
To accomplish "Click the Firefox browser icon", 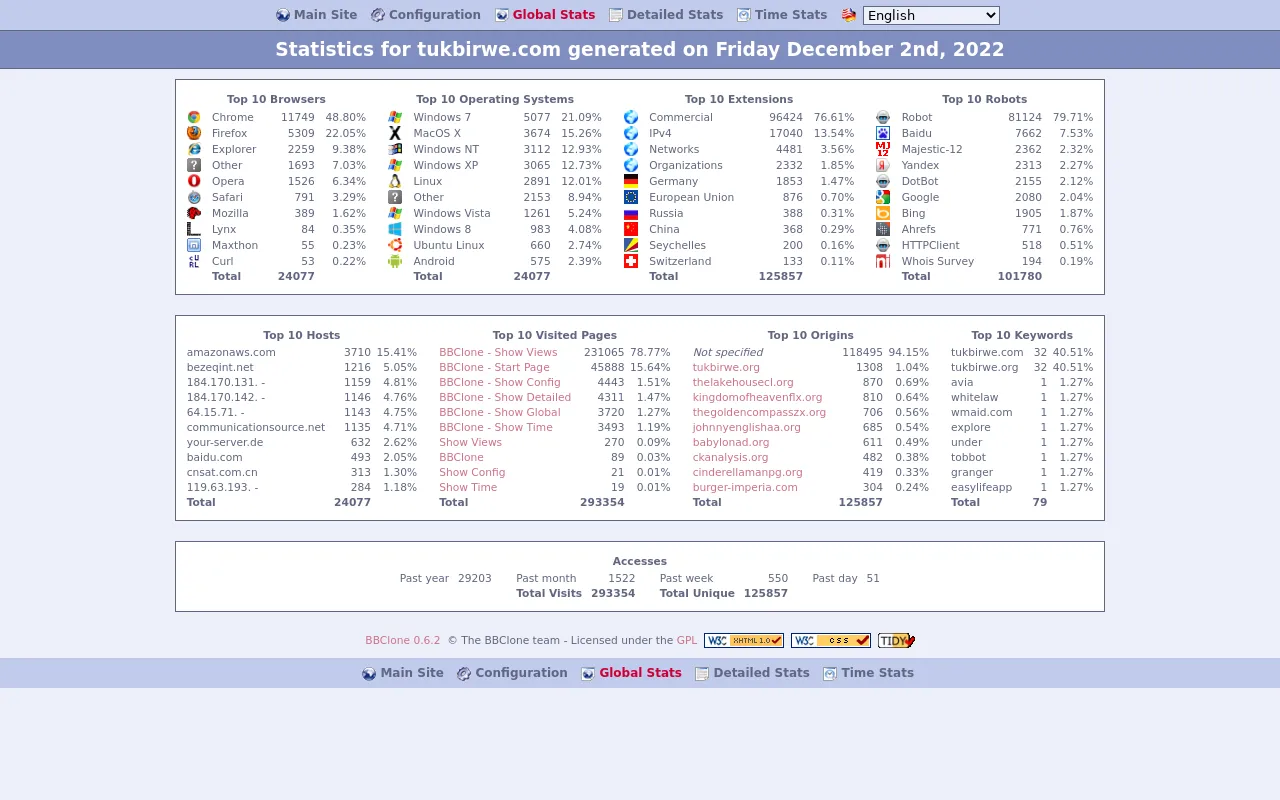I will click(x=194, y=133).
